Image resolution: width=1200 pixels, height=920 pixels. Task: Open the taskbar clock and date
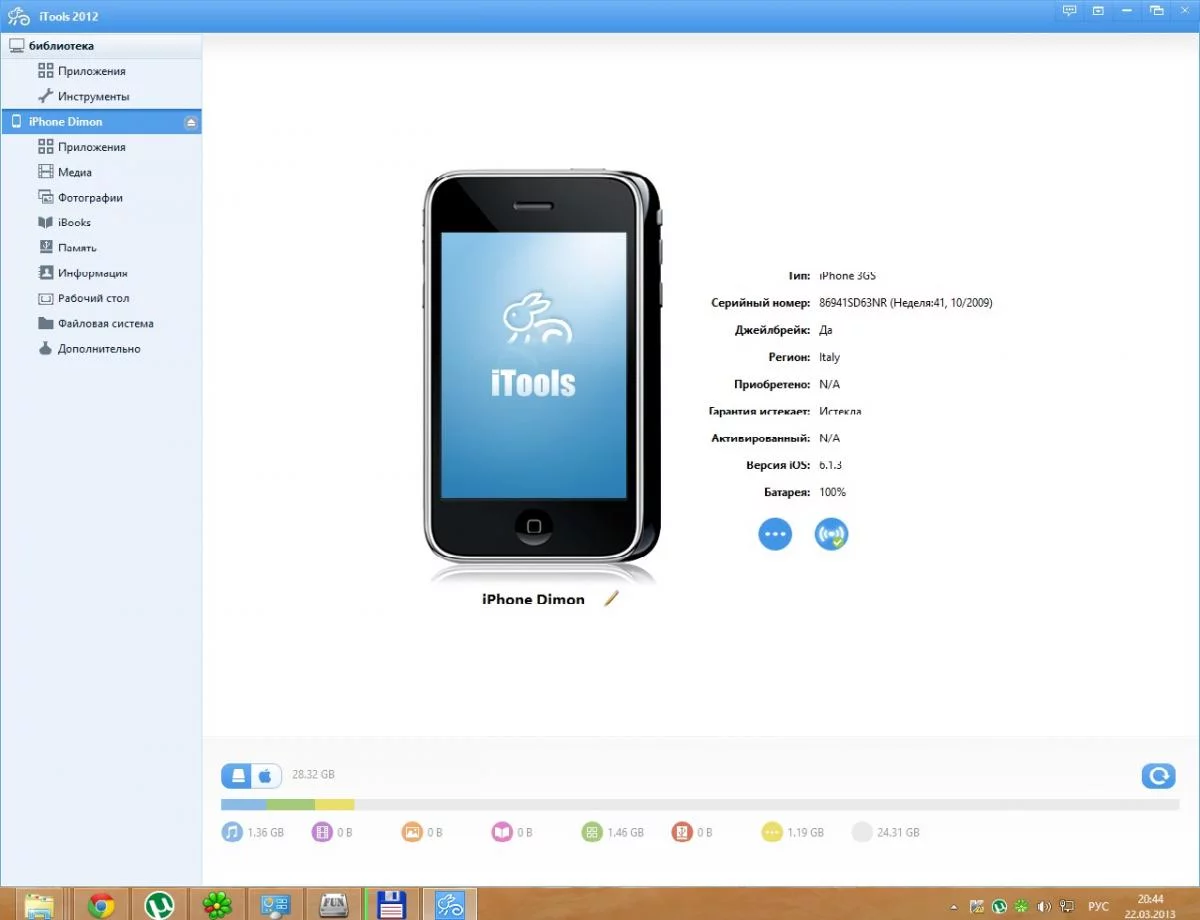[1150, 906]
